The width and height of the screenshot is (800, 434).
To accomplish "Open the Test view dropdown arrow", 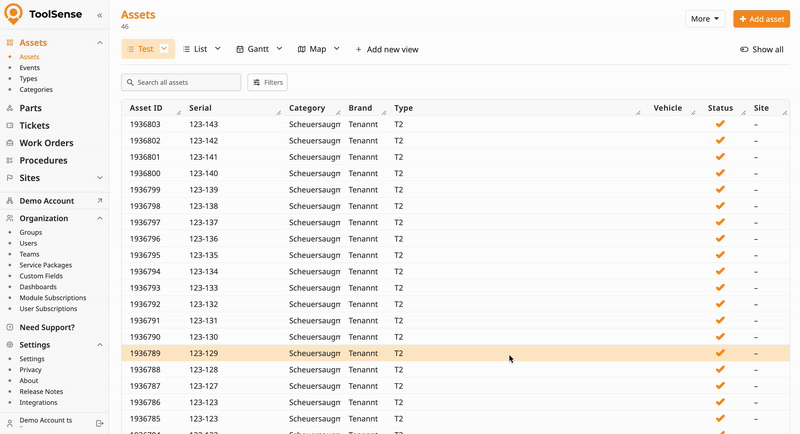I will point(164,48).
